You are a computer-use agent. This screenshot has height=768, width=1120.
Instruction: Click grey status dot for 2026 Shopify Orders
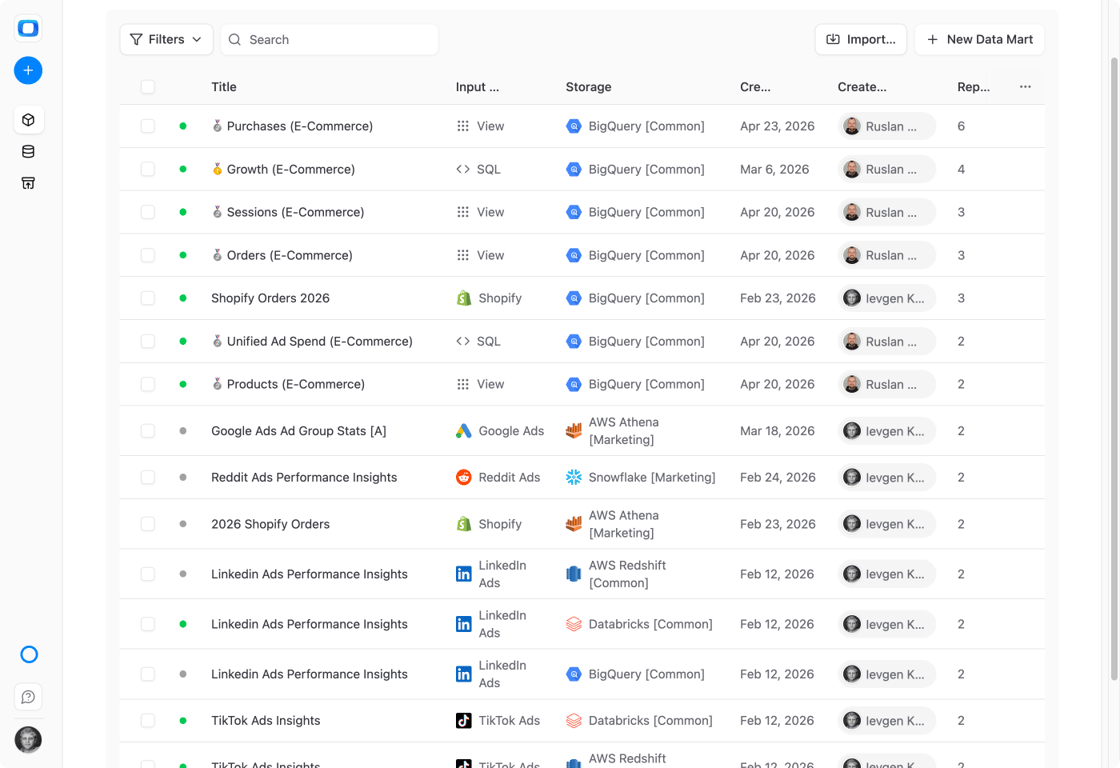(x=183, y=524)
